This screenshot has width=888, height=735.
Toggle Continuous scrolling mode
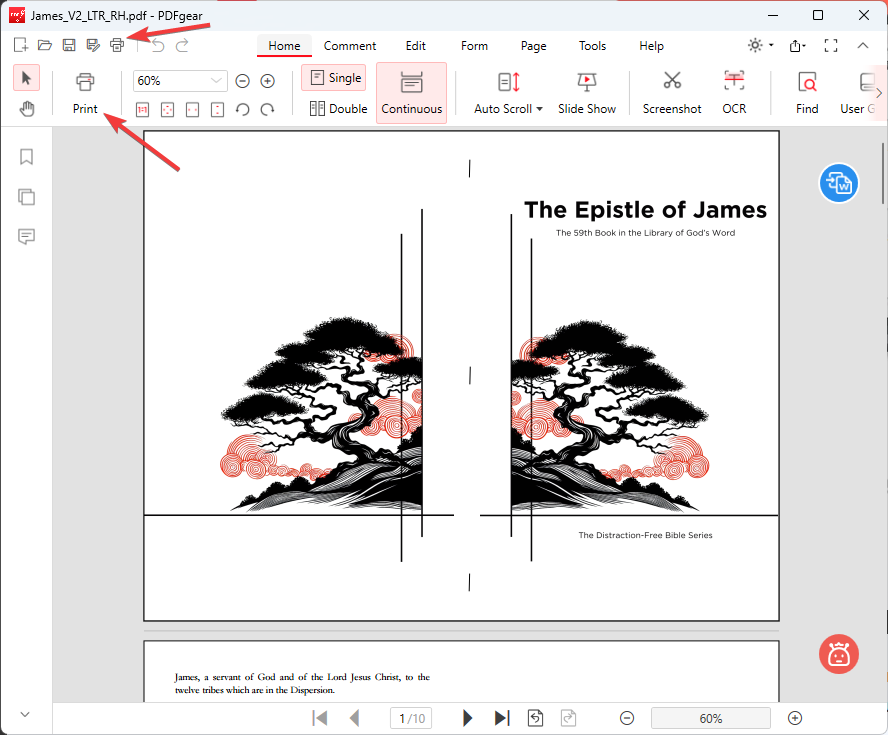pos(411,92)
